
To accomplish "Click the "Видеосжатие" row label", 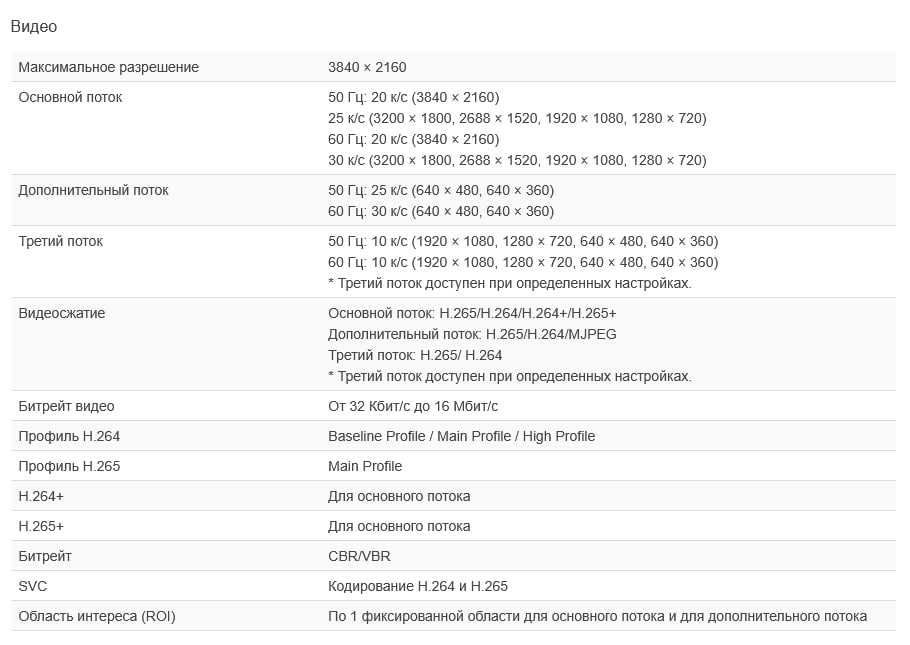I will (x=61, y=313).
